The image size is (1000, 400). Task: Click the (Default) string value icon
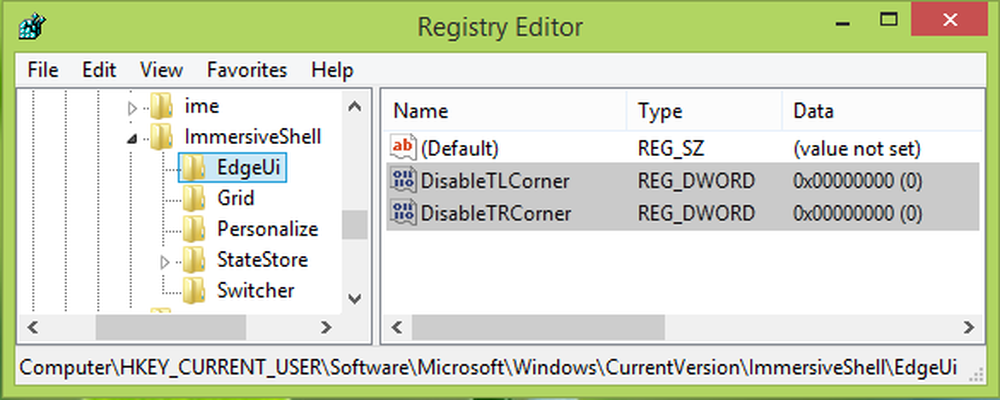coord(403,148)
